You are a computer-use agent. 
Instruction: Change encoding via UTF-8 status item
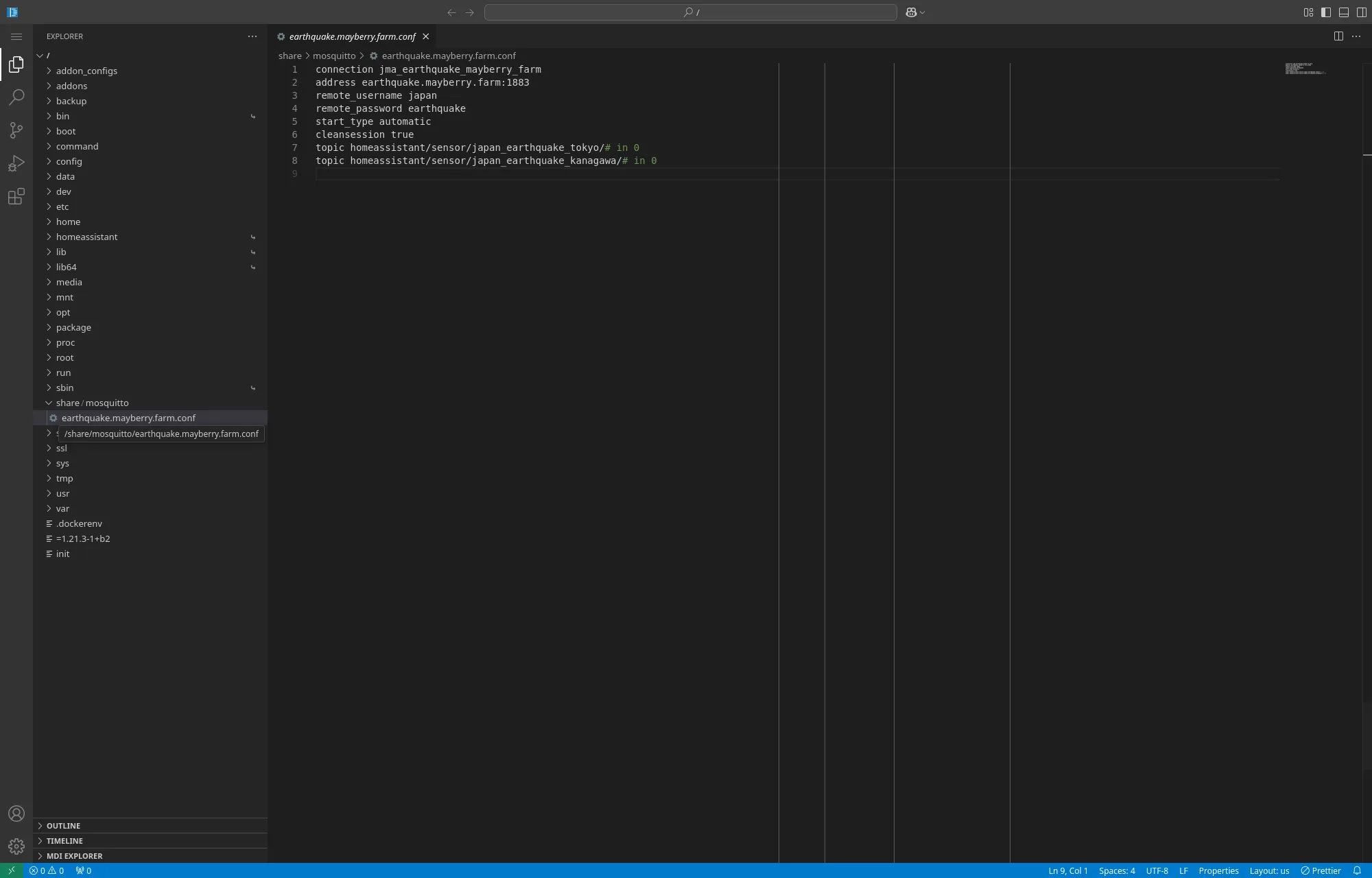[1156, 870]
